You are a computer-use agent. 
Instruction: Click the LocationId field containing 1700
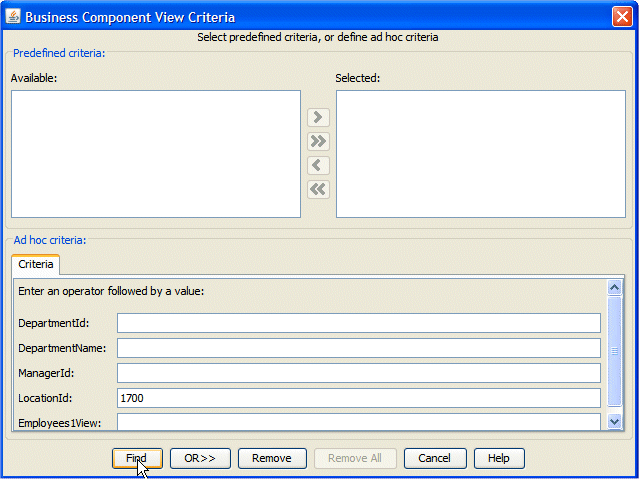pos(359,398)
